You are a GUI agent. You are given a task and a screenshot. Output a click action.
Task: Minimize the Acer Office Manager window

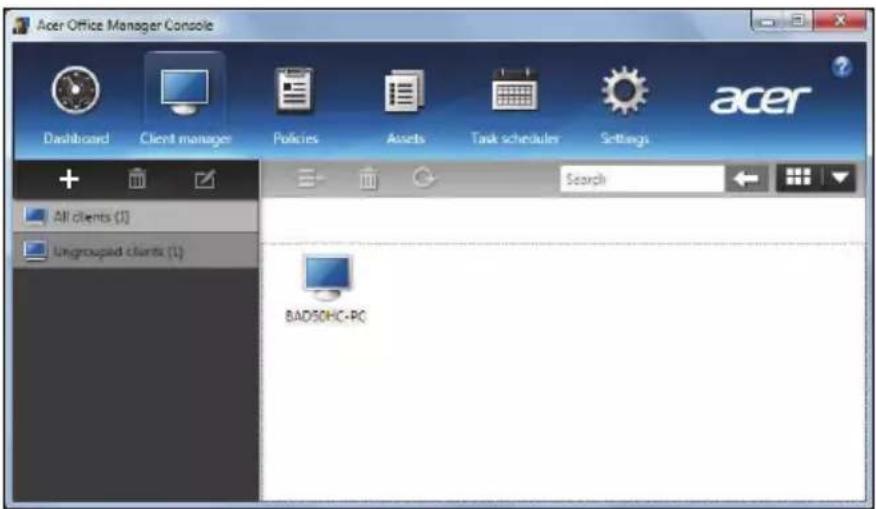(768, 22)
